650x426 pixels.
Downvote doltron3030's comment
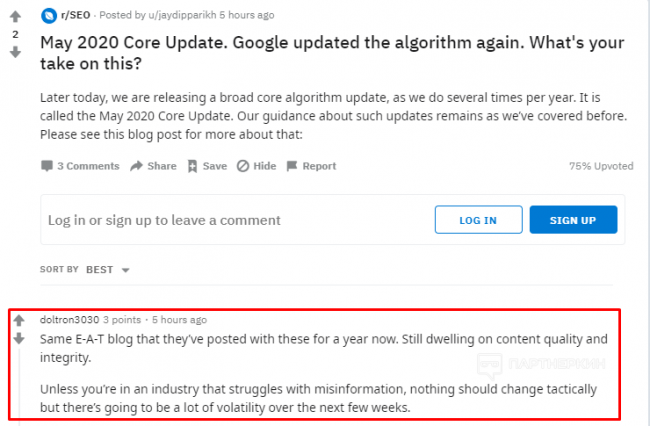click(18, 340)
